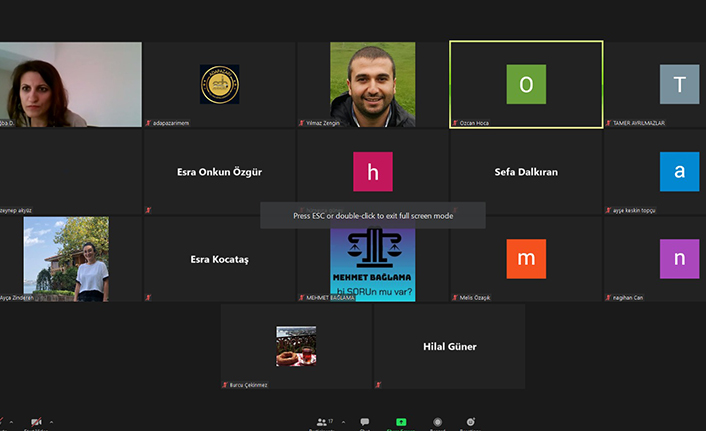Image resolution: width=706 pixels, height=431 pixels.
Task: Click Yilmaz Zengin's video thumbnail
Action: [x=372, y=85]
